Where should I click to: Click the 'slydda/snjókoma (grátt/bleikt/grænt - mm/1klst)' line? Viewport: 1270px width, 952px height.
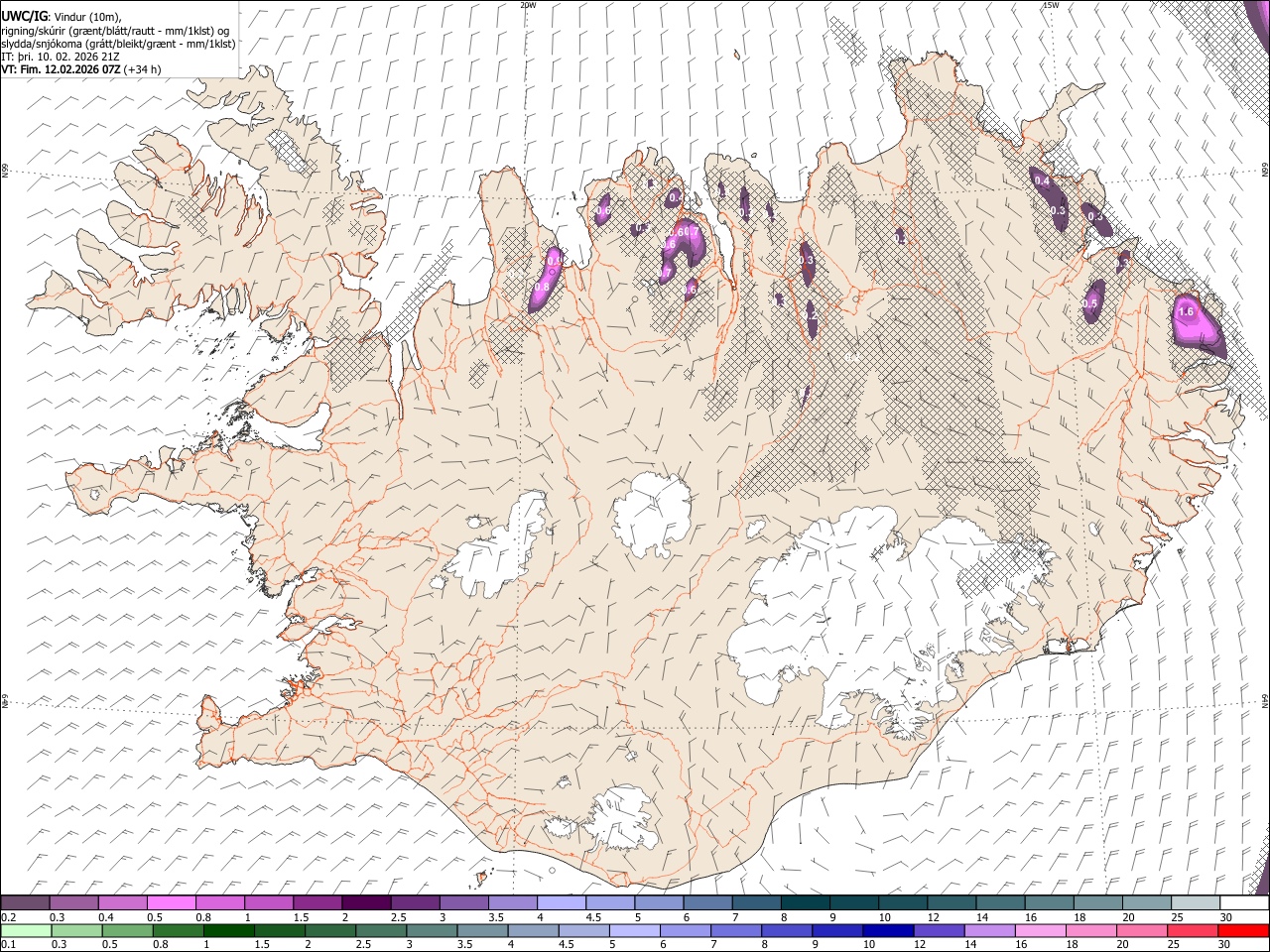(x=118, y=44)
